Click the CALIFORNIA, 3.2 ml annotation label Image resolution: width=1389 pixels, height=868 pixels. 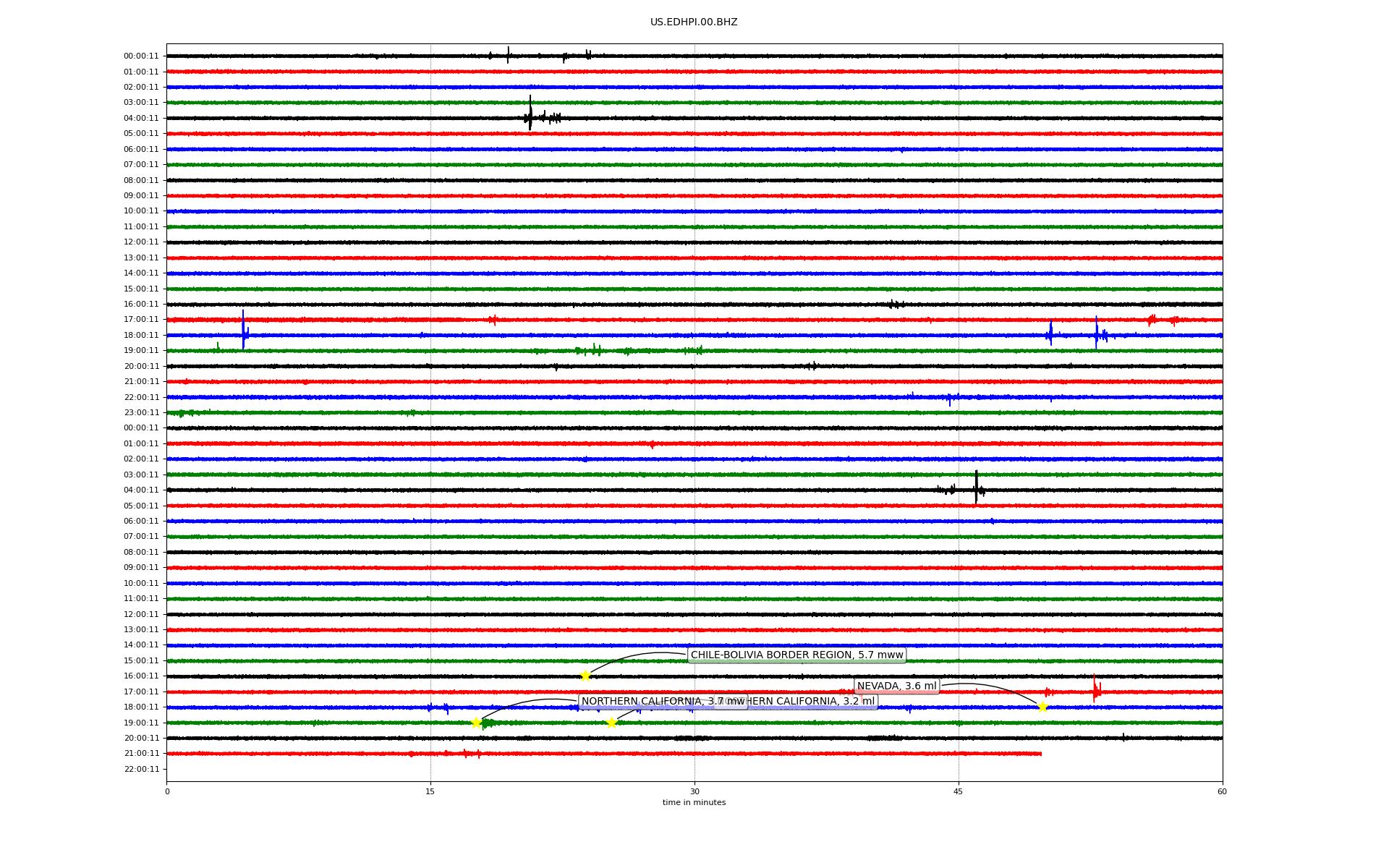[825, 702]
